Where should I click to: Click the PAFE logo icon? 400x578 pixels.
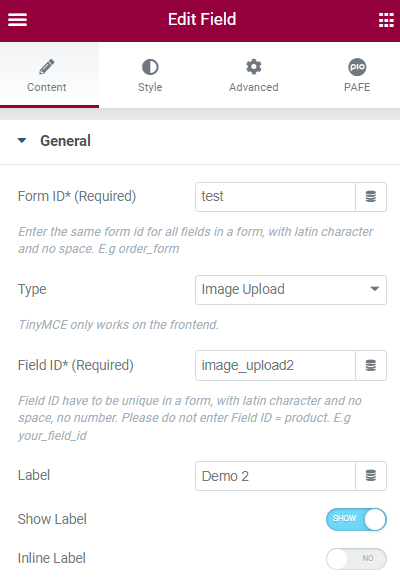tap(357, 67)
